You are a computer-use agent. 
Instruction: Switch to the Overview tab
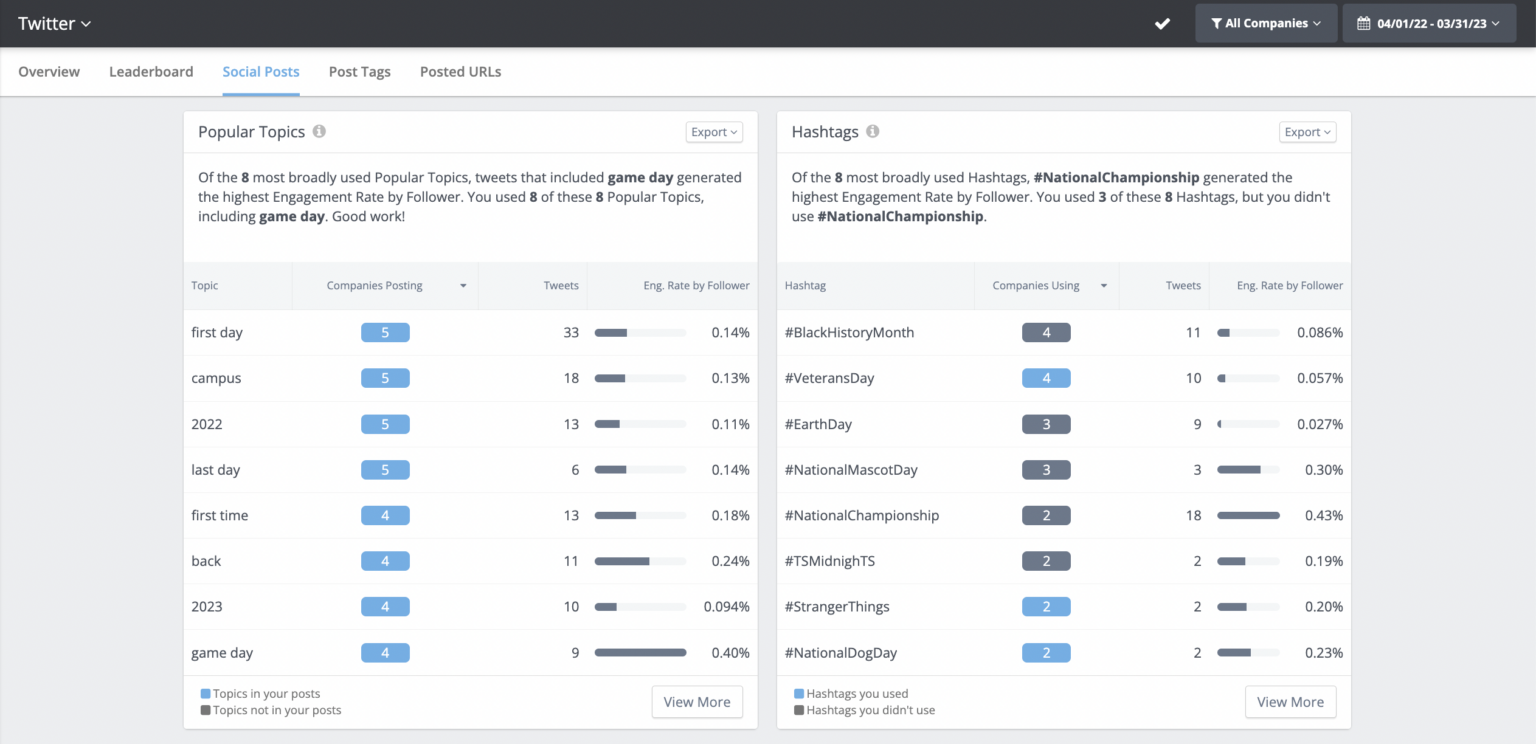[x=48, y=71]
